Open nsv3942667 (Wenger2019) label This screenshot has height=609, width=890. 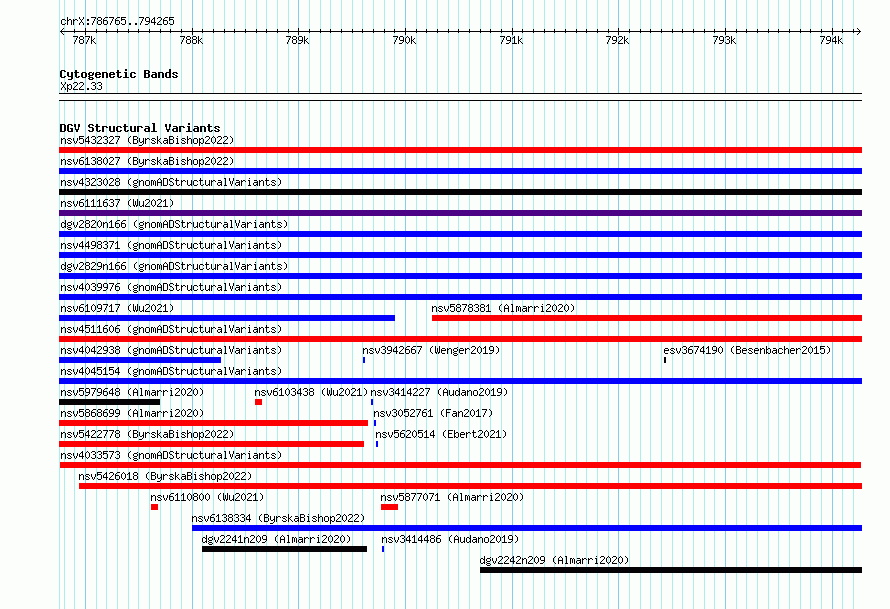coord(431,350)
